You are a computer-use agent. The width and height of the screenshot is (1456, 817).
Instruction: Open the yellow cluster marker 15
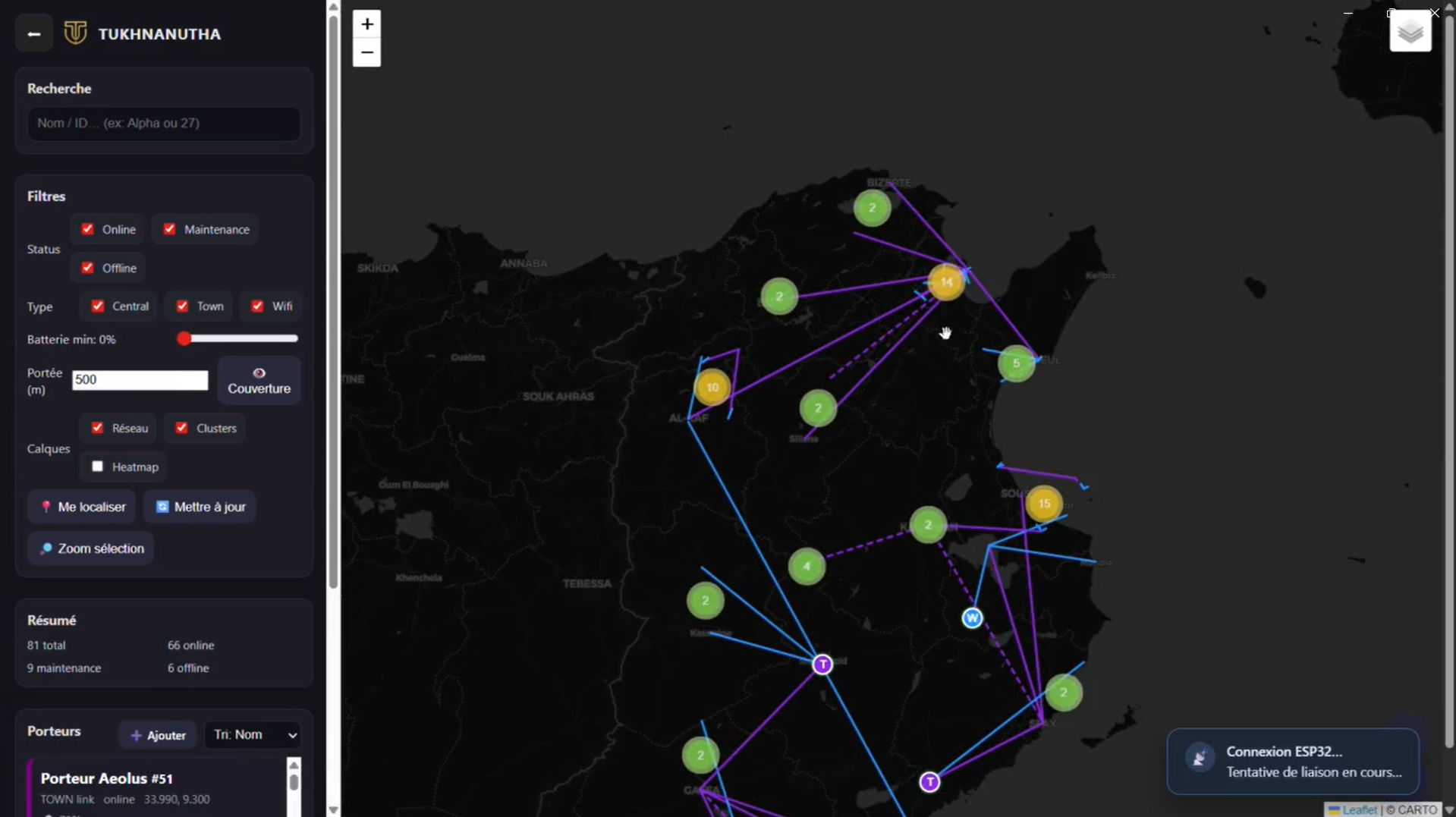point(1043,504)
